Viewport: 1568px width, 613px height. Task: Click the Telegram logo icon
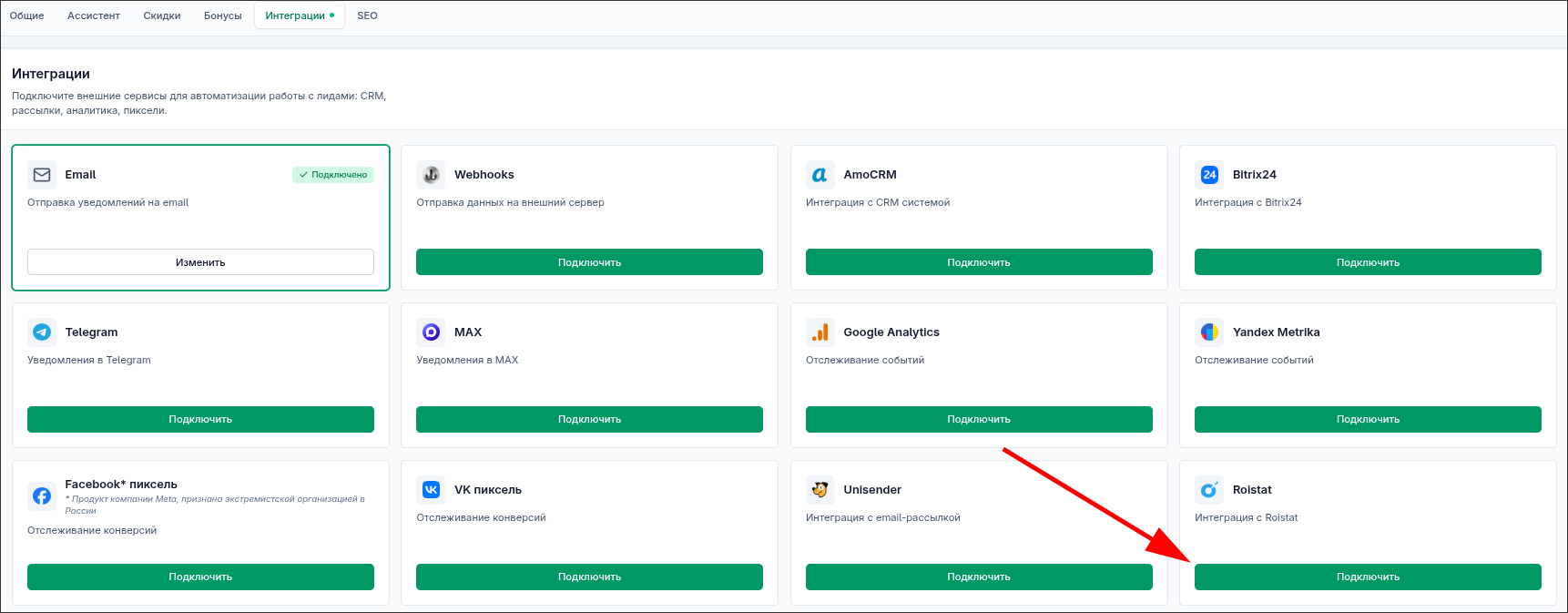tap(42, 332)
